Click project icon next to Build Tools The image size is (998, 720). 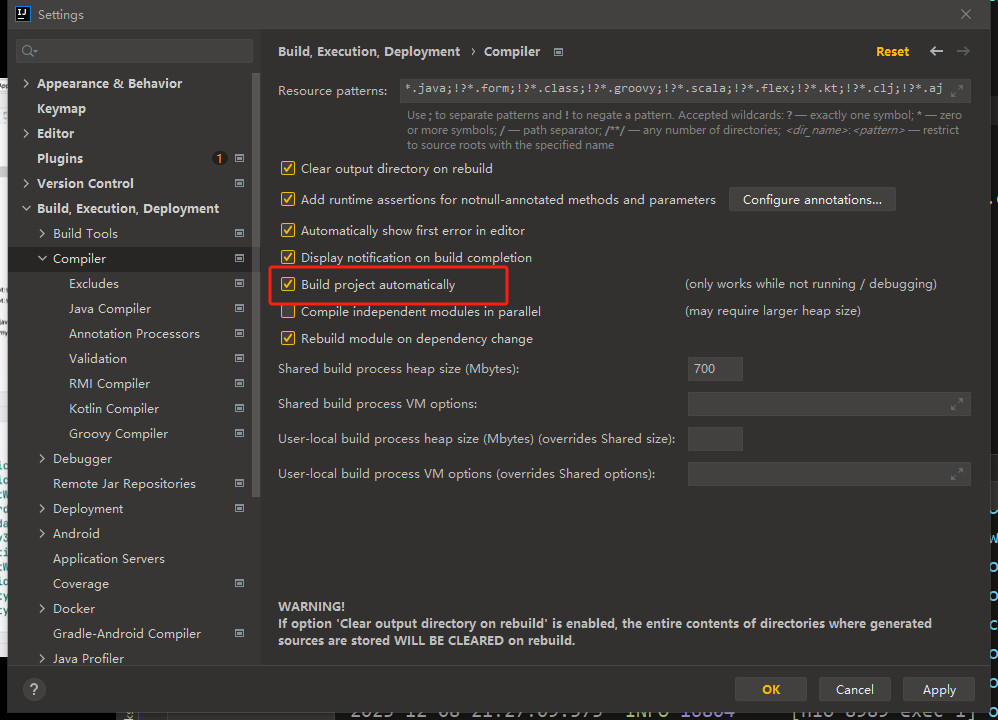coord(239,234)
